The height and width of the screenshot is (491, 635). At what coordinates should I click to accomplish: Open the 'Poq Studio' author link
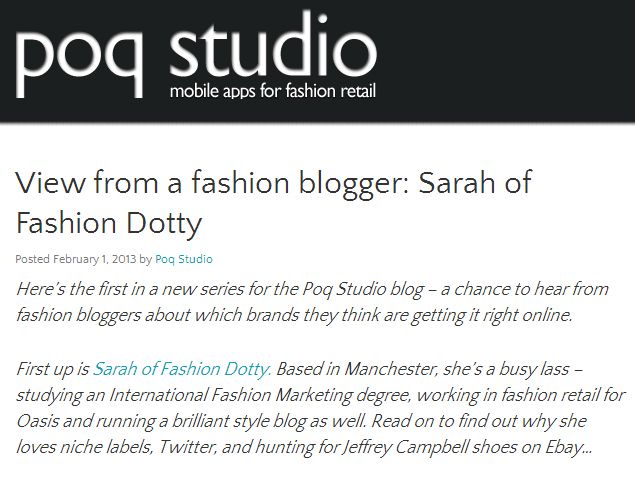[x=184, y=259]
